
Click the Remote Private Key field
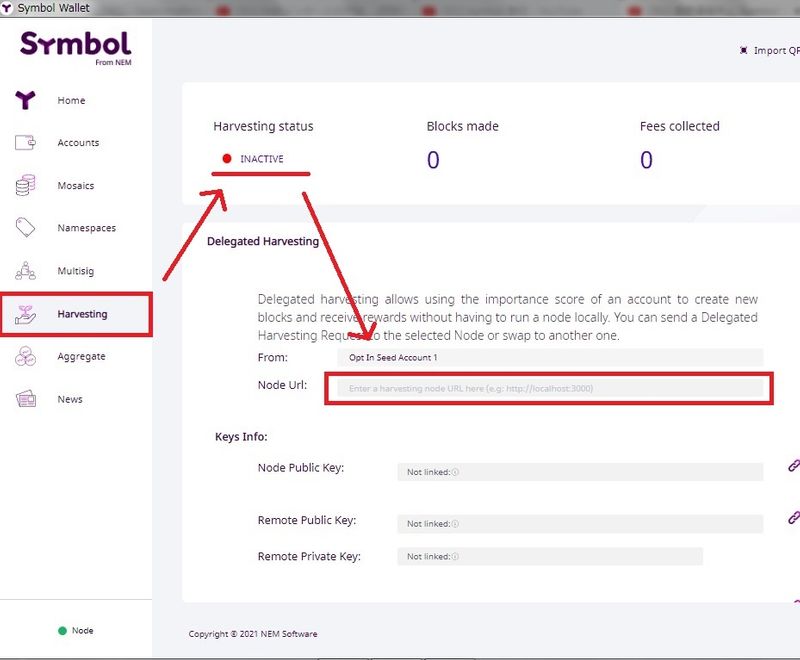click(x=549, y=557)
